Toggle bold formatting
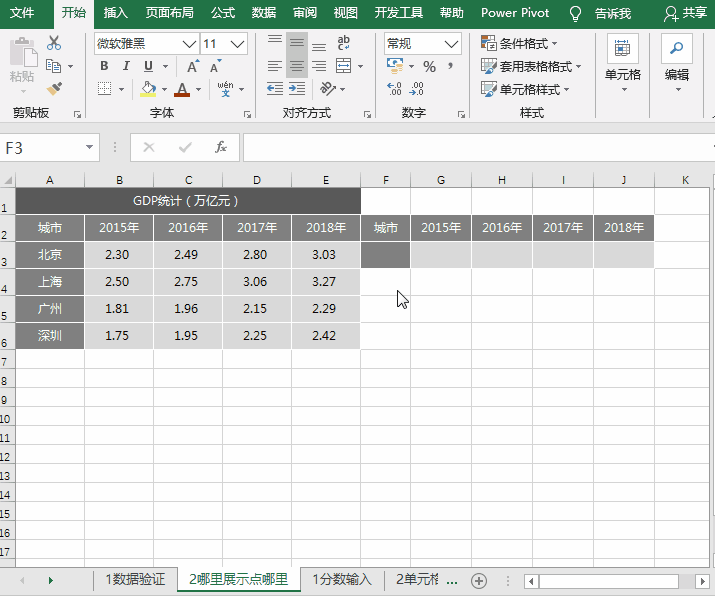This screenshot has width=715, height=596. [x=104, y=66]
